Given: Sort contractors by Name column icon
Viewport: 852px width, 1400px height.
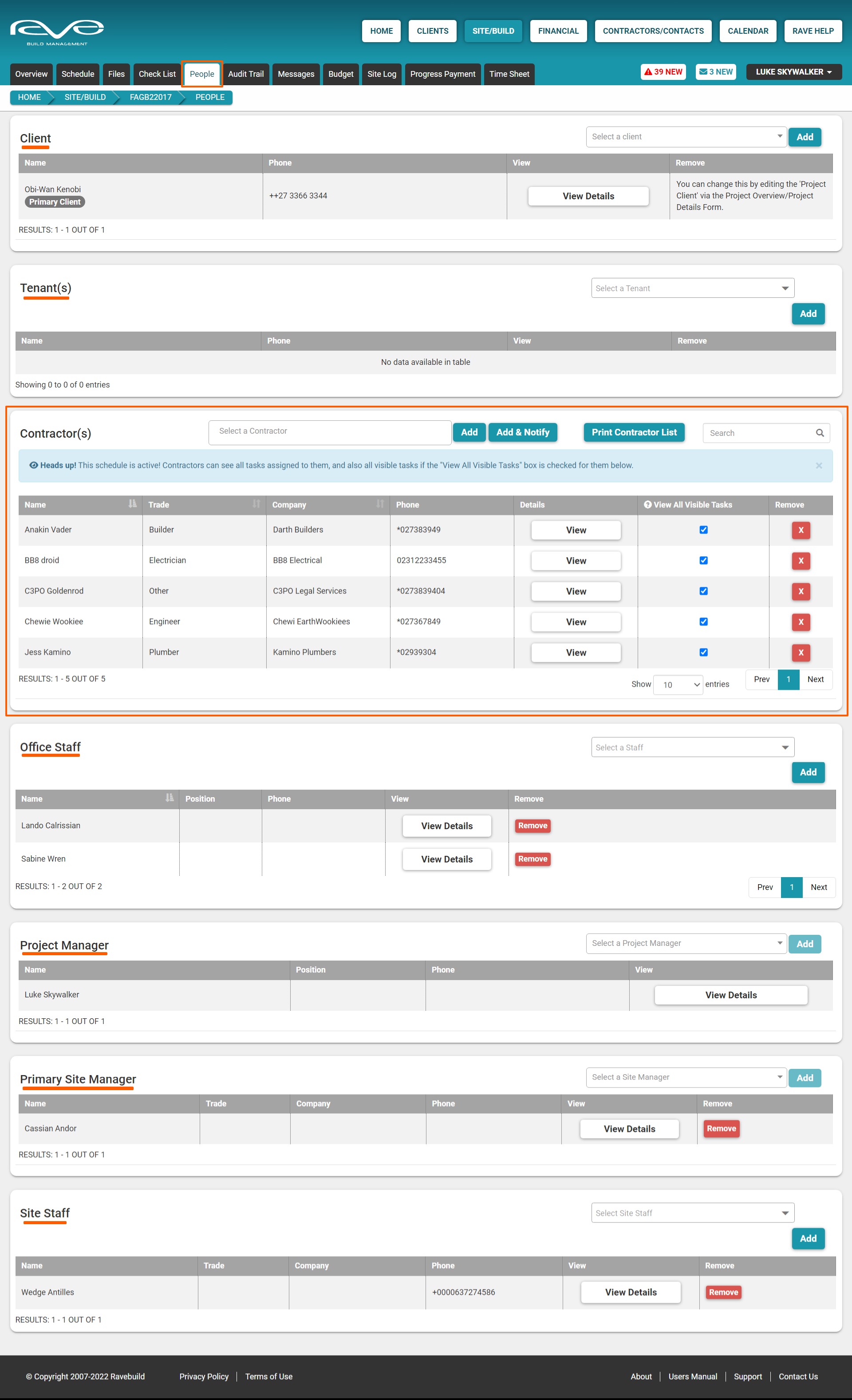Looking at the screenshot, I should point(132,504).
